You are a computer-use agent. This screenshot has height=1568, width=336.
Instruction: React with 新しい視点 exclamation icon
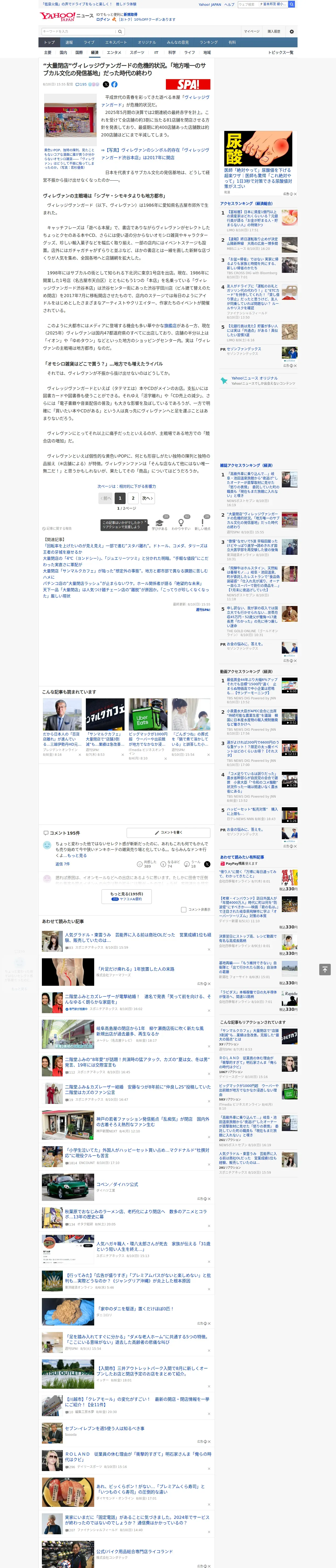203,523
